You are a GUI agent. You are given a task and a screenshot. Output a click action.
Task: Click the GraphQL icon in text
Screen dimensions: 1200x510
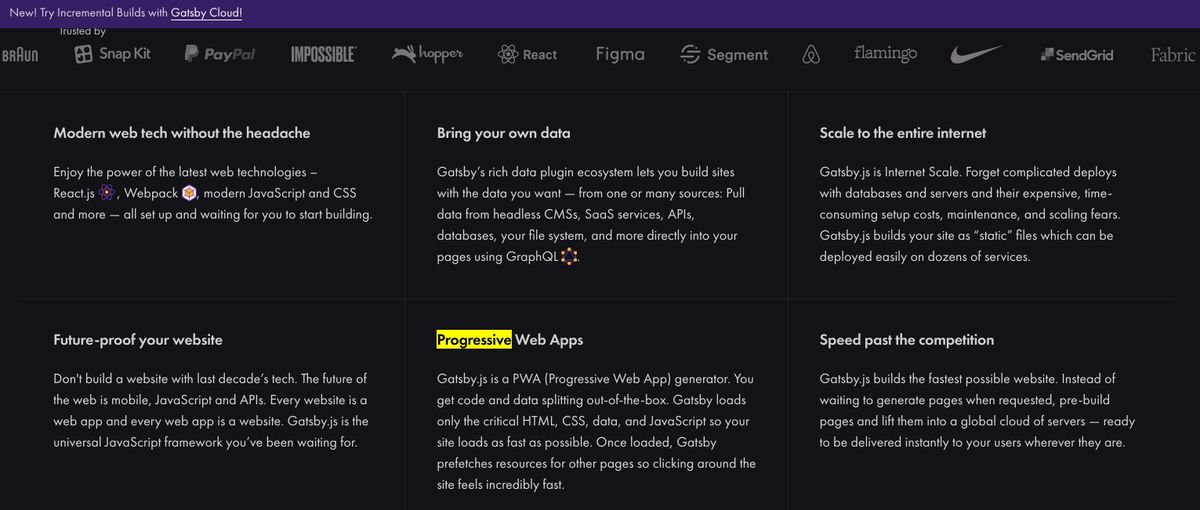[569, 257]
